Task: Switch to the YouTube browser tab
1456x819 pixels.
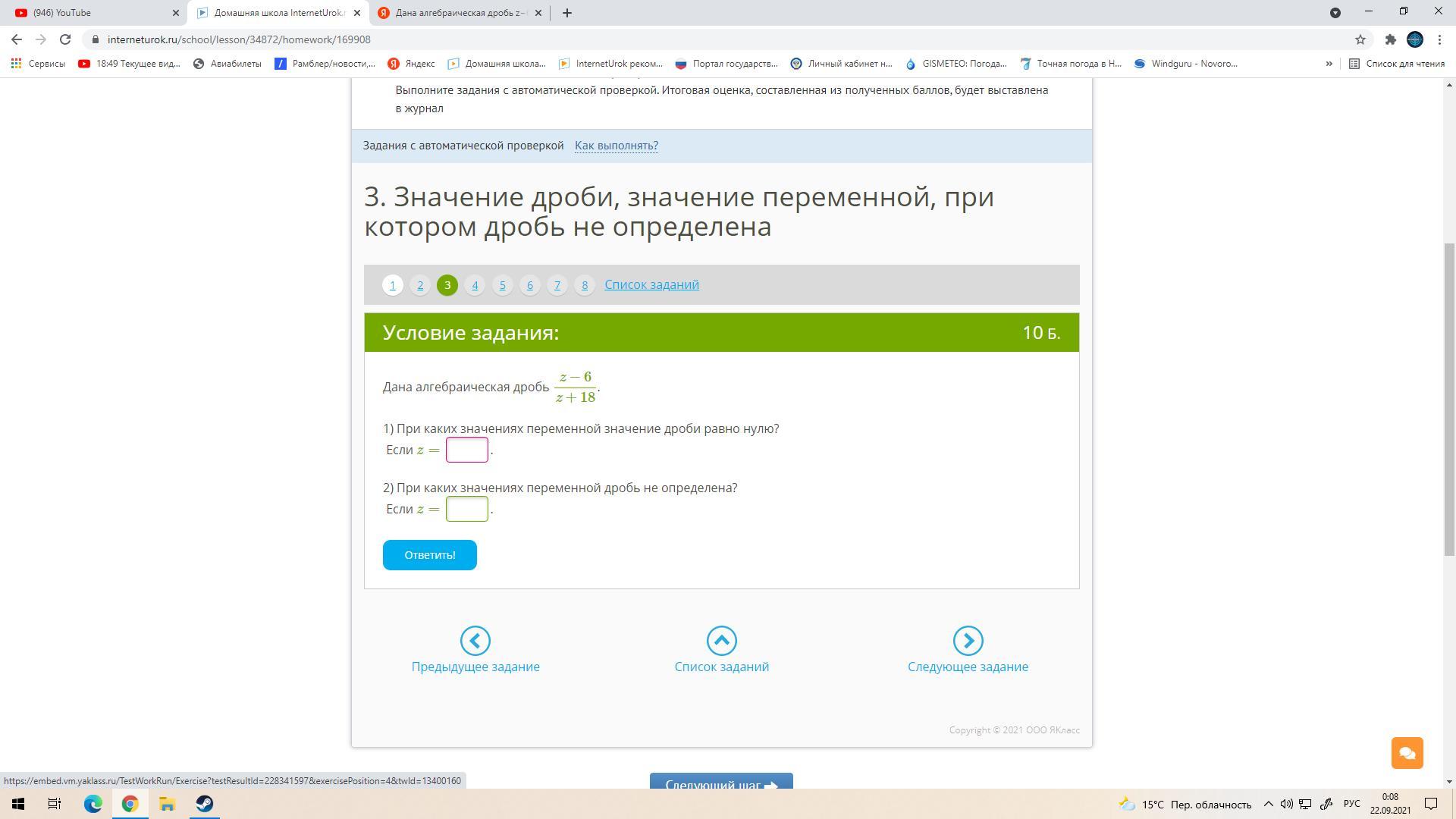Action: (x=91, y=13)
